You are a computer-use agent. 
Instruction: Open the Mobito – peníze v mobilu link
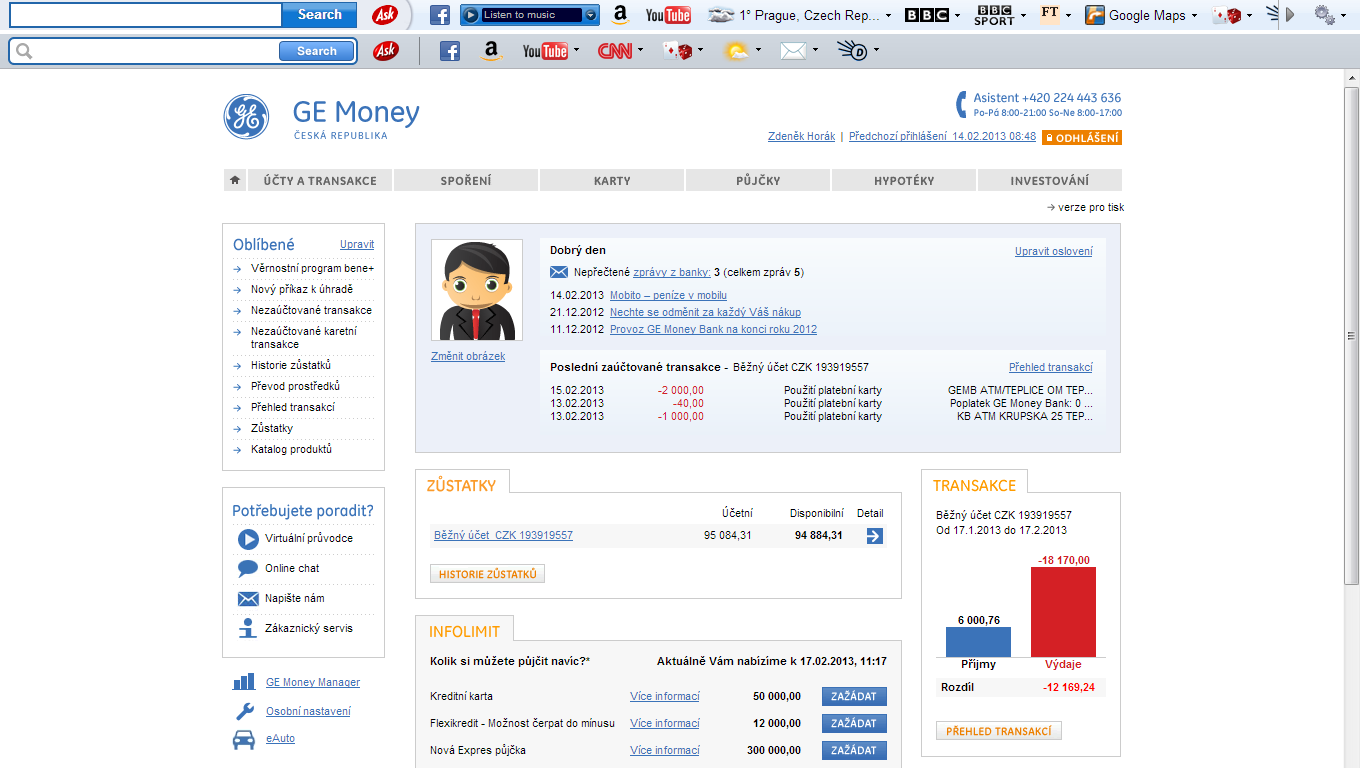668,296
